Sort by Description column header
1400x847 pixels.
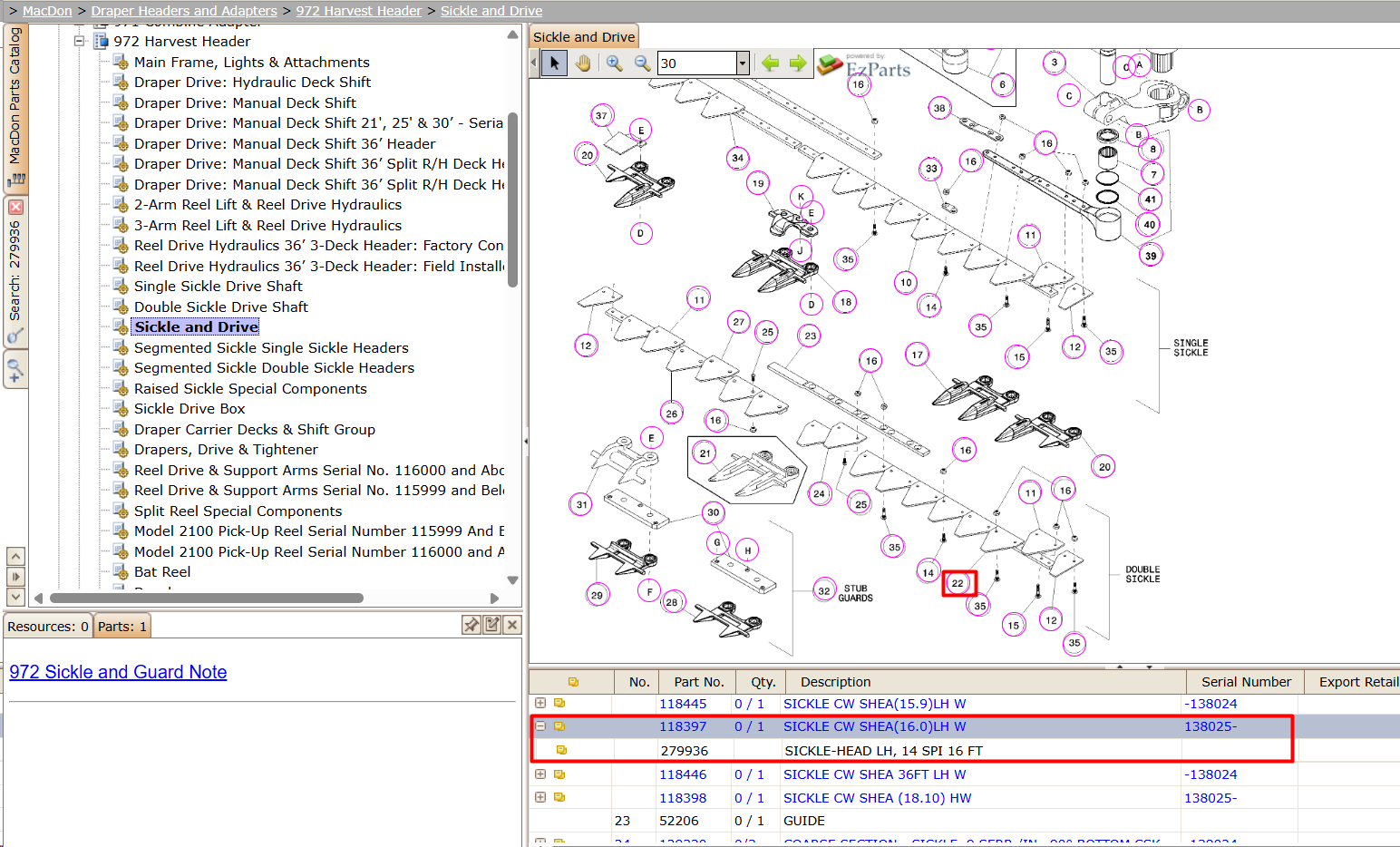pos(985,682)
